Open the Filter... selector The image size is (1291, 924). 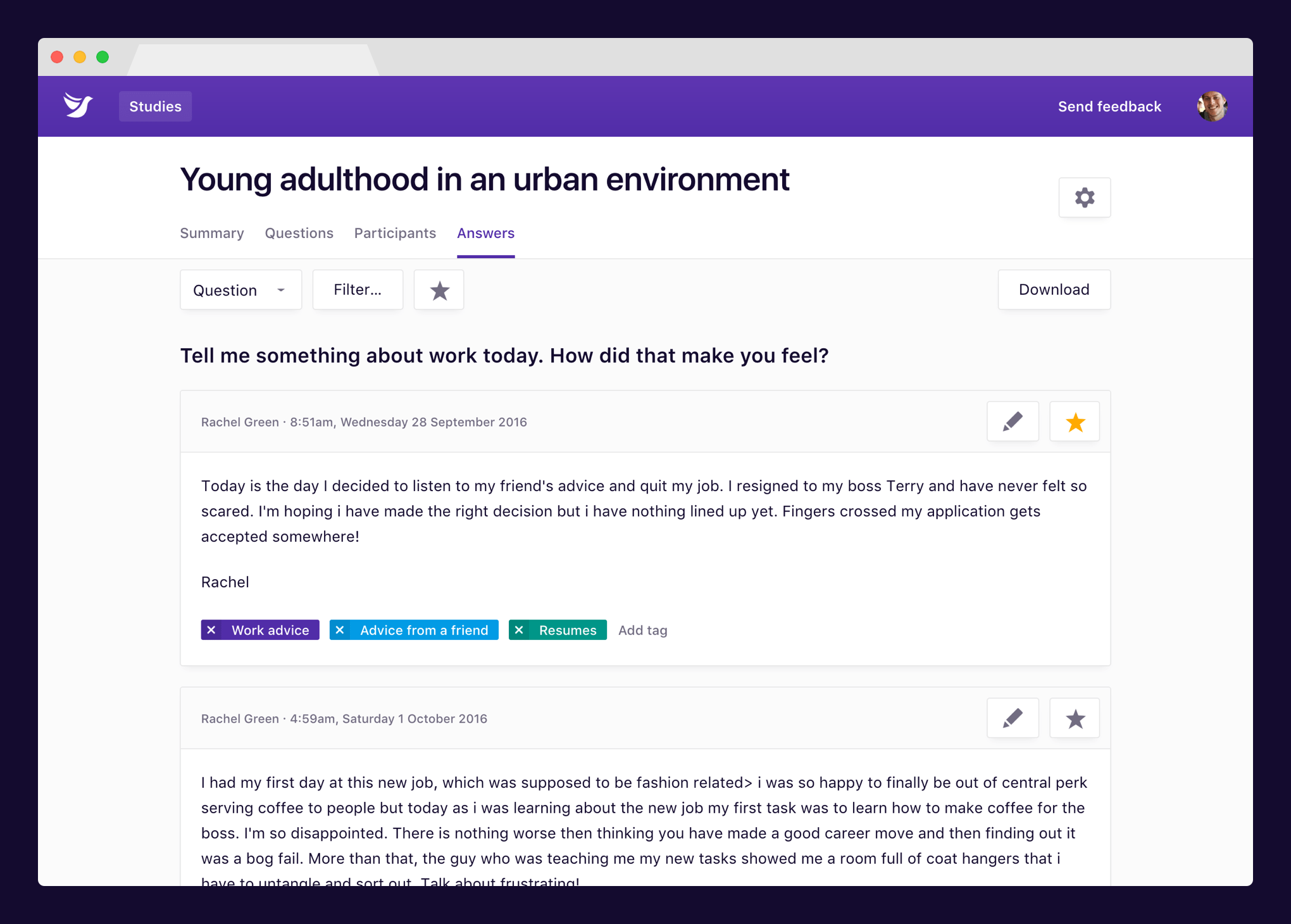pos(358,290)
